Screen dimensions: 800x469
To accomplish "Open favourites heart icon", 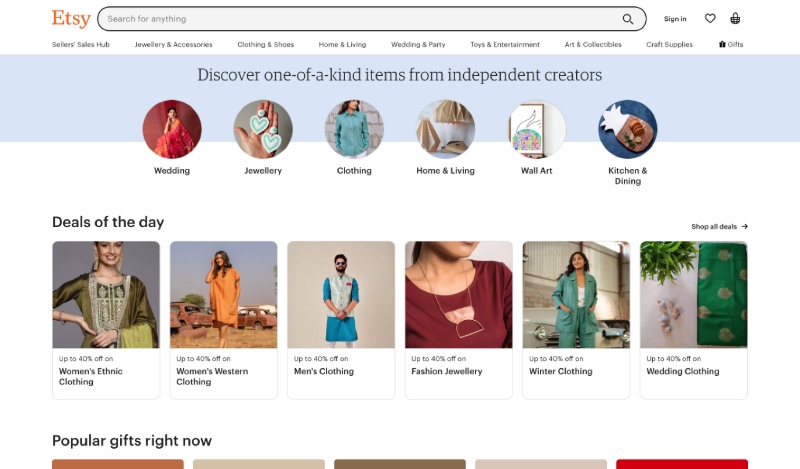I will (710, 19).
